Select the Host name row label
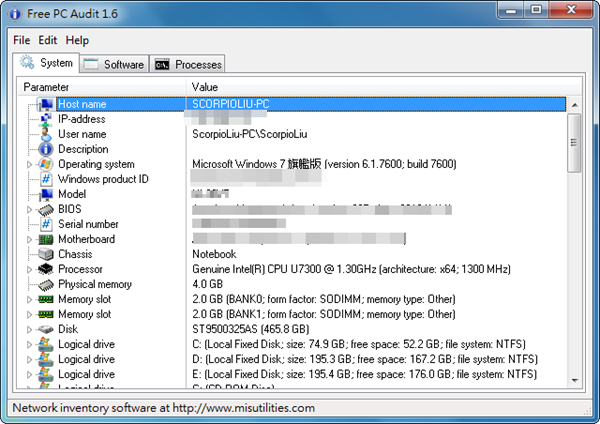 point(82,104)
